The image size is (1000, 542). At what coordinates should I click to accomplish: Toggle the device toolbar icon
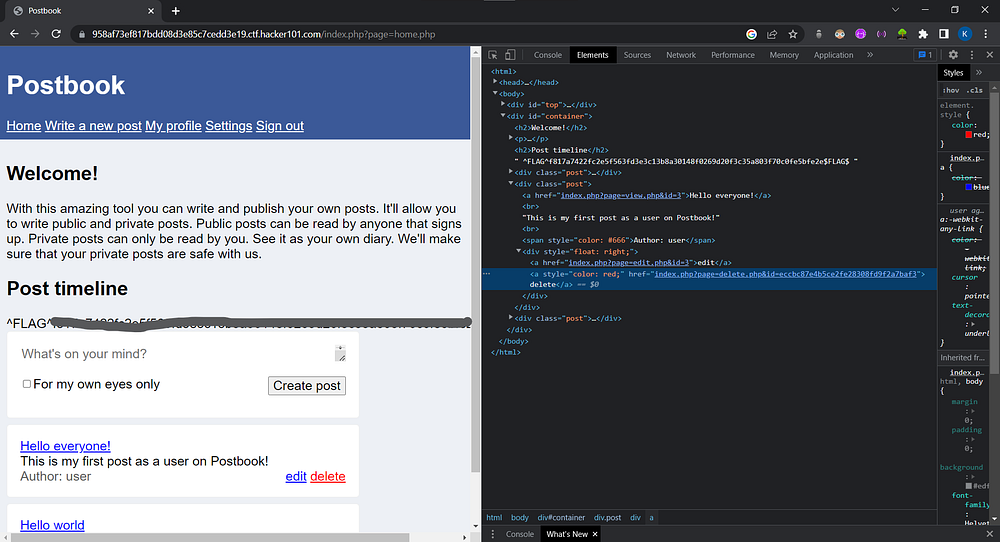coord(509,55)
